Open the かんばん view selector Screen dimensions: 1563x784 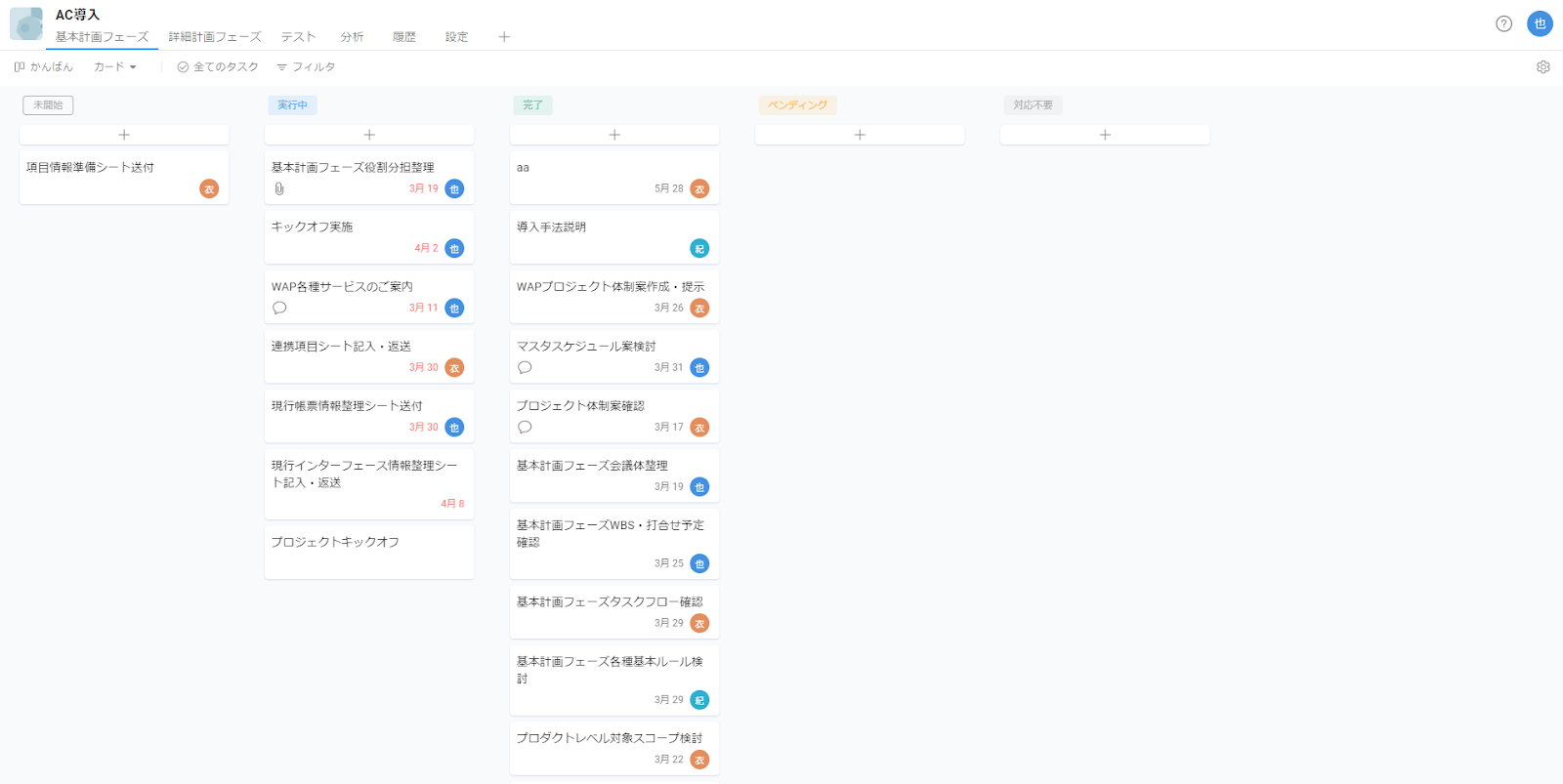(44, 67)
